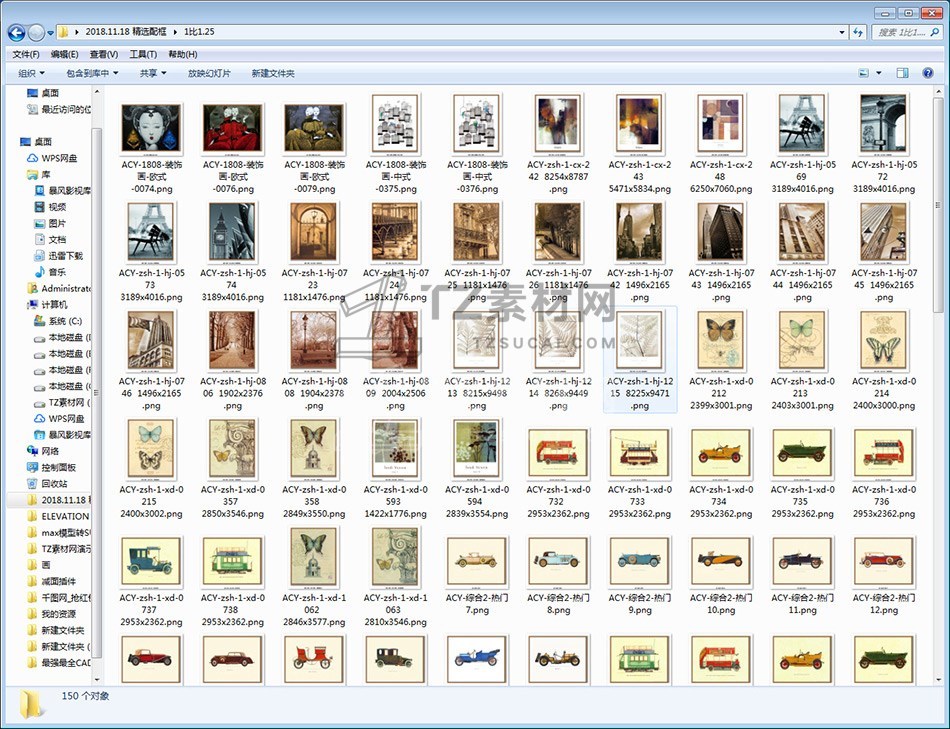Open 视频 library in sidebar

coord(51,207)
